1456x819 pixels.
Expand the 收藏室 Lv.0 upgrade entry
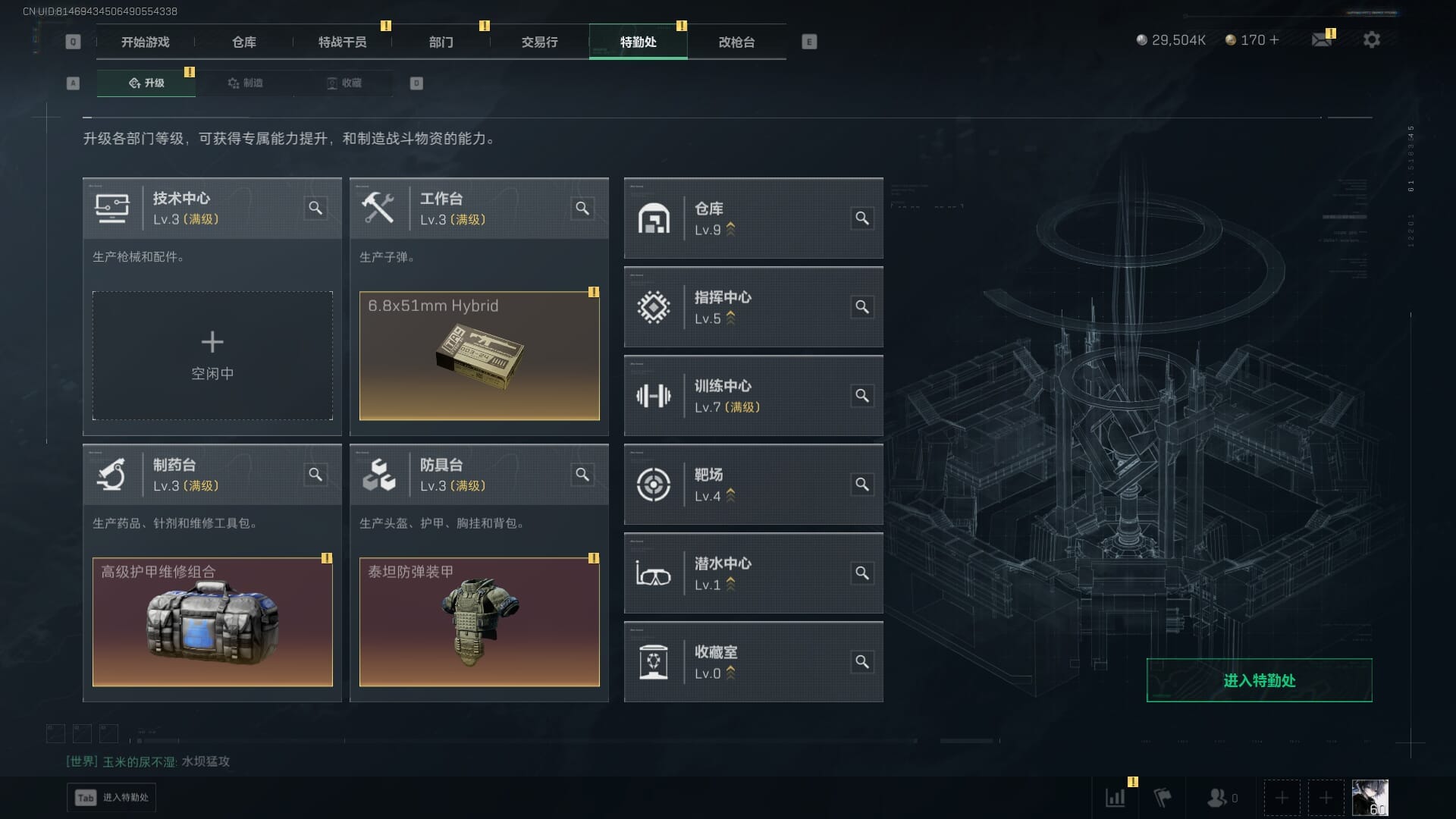pos(753,662)
